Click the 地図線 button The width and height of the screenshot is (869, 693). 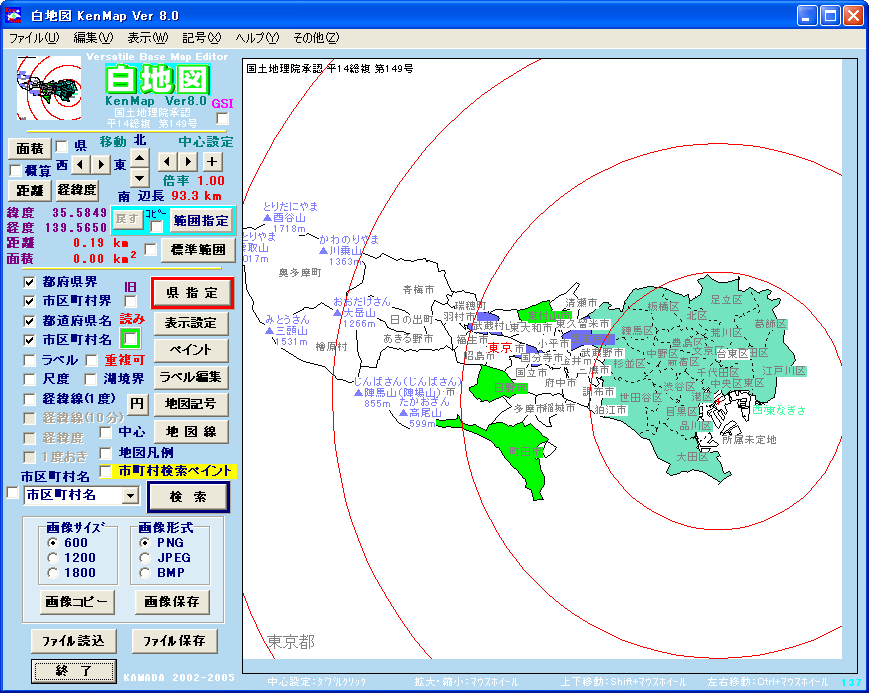(x=191, y=432)
